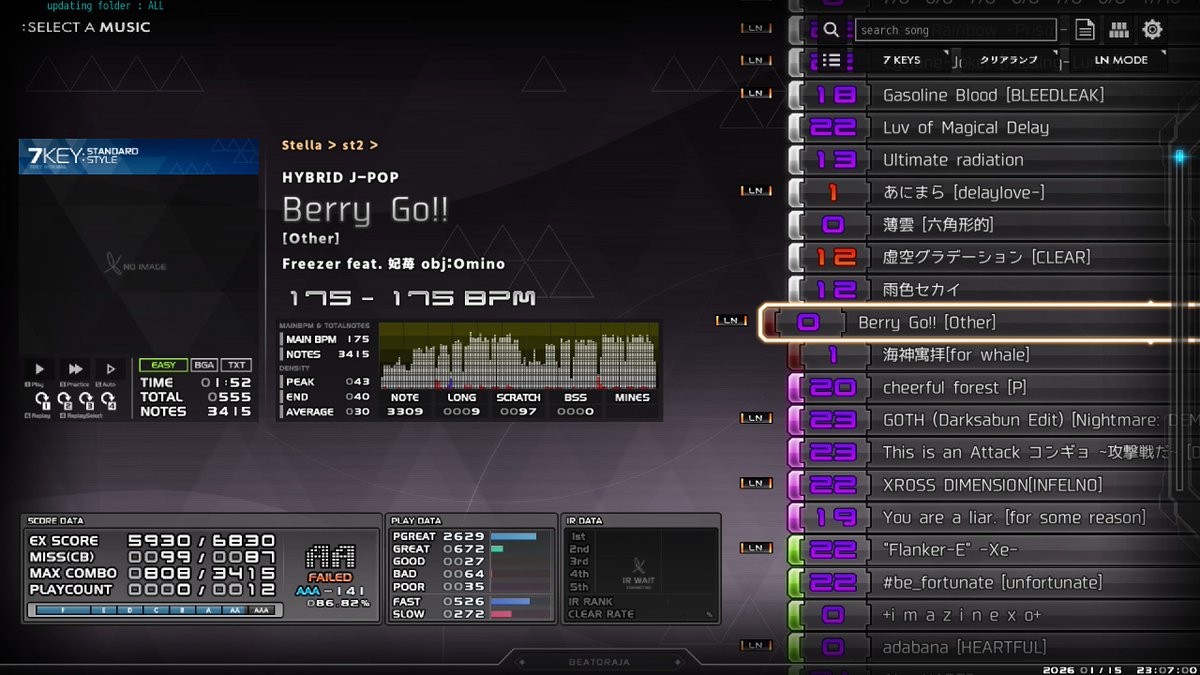
Task: Expand the クリアランプ sort dropdown
Action: 1009,60
